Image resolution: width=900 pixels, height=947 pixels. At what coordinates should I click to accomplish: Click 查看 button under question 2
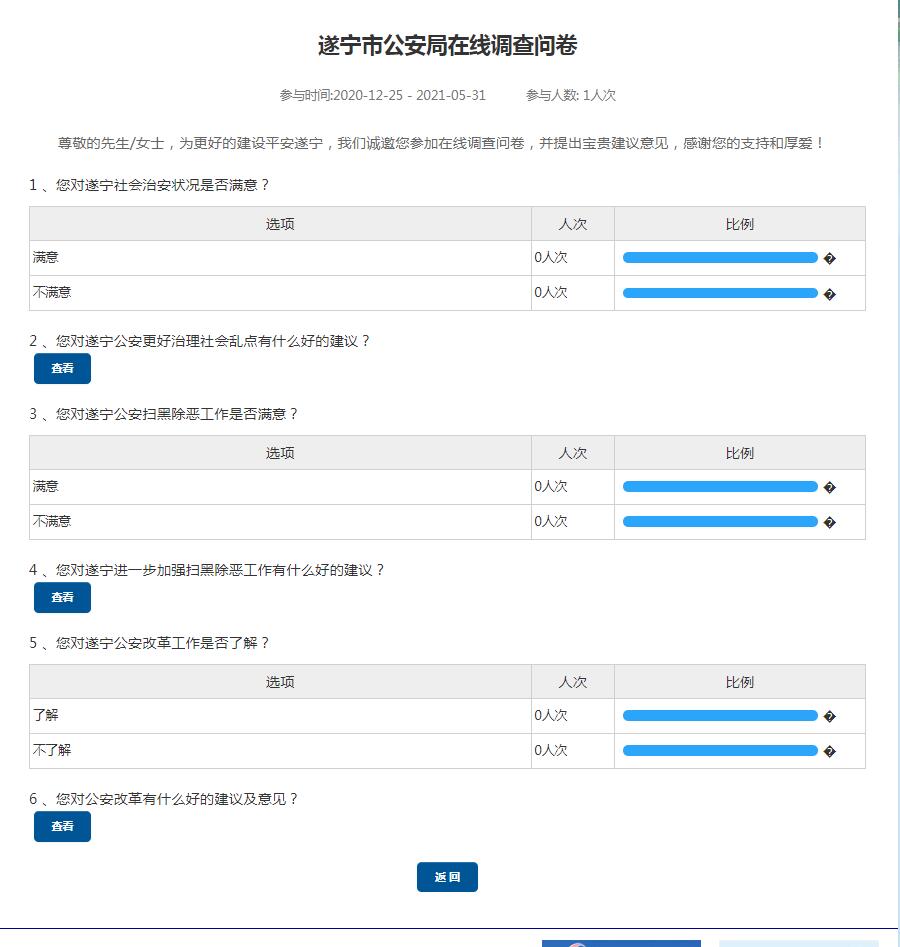(62, 368)
